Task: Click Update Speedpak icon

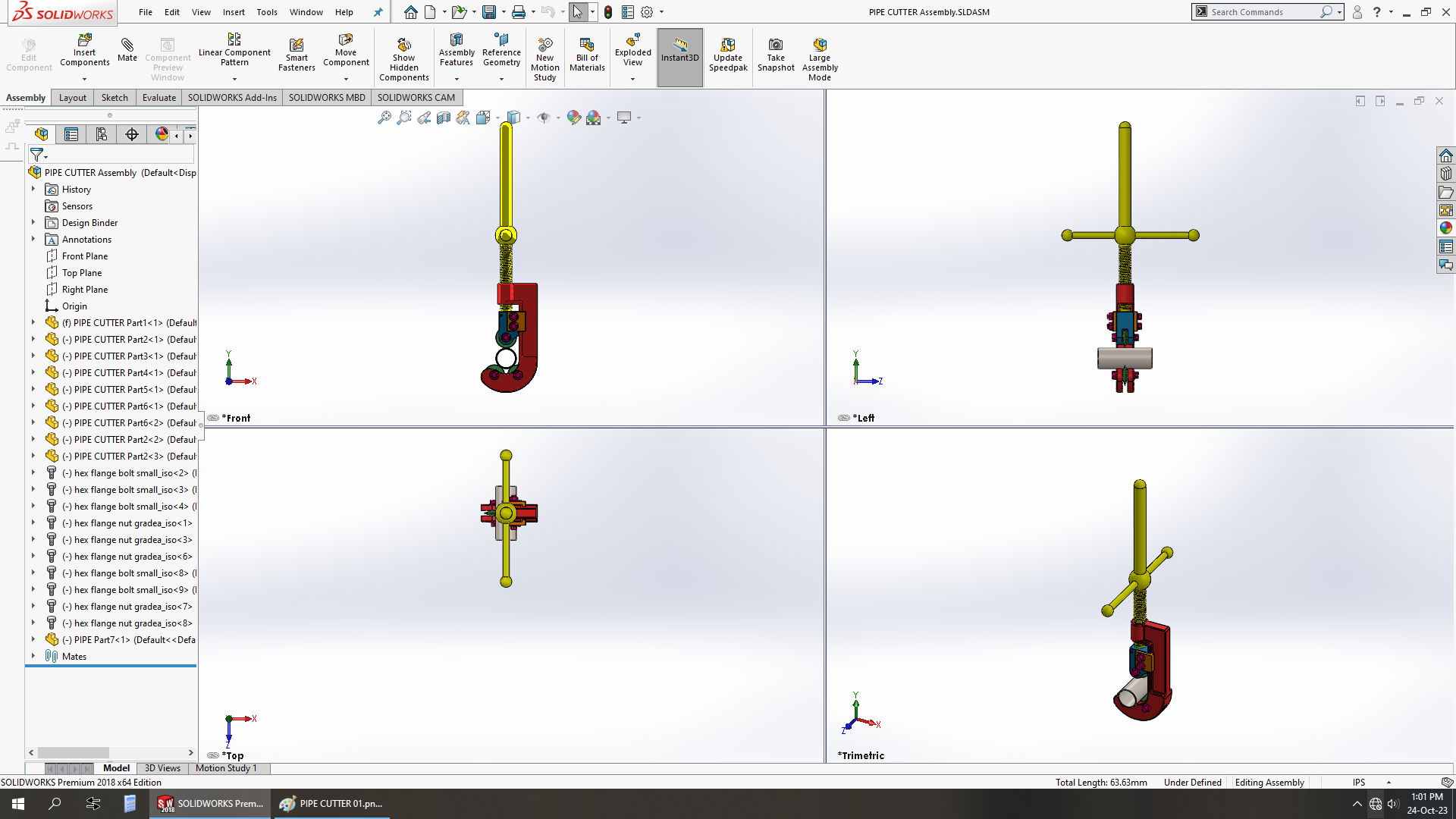Action: pos(728,55)
